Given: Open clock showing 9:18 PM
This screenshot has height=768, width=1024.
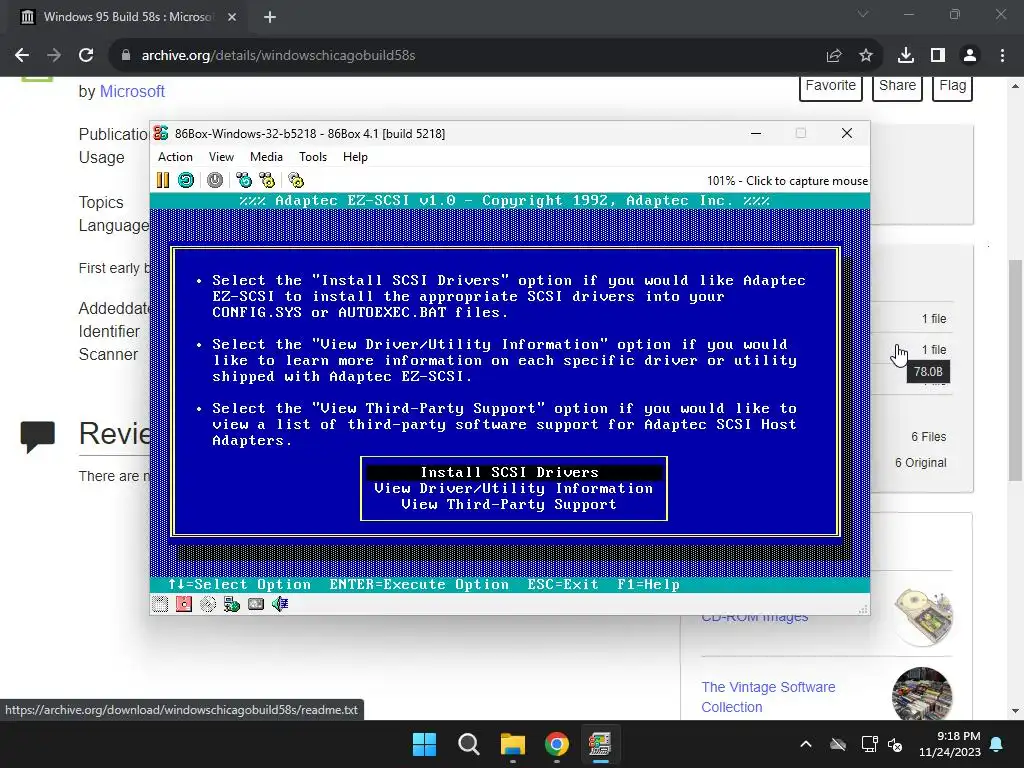Looking at the screenshot, I should 950,744.
